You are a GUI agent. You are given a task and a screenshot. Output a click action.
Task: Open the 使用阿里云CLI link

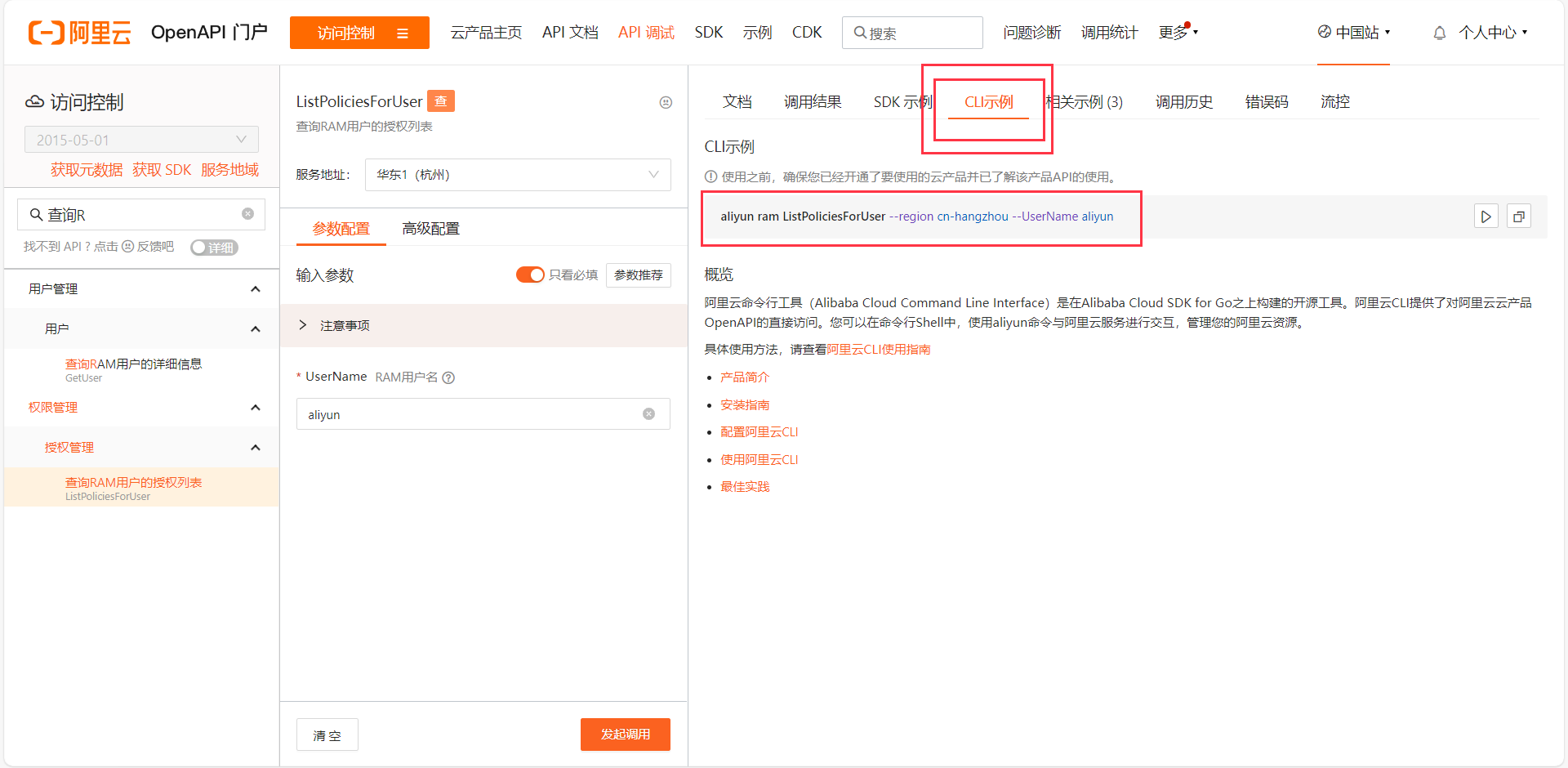click(759, 460)
